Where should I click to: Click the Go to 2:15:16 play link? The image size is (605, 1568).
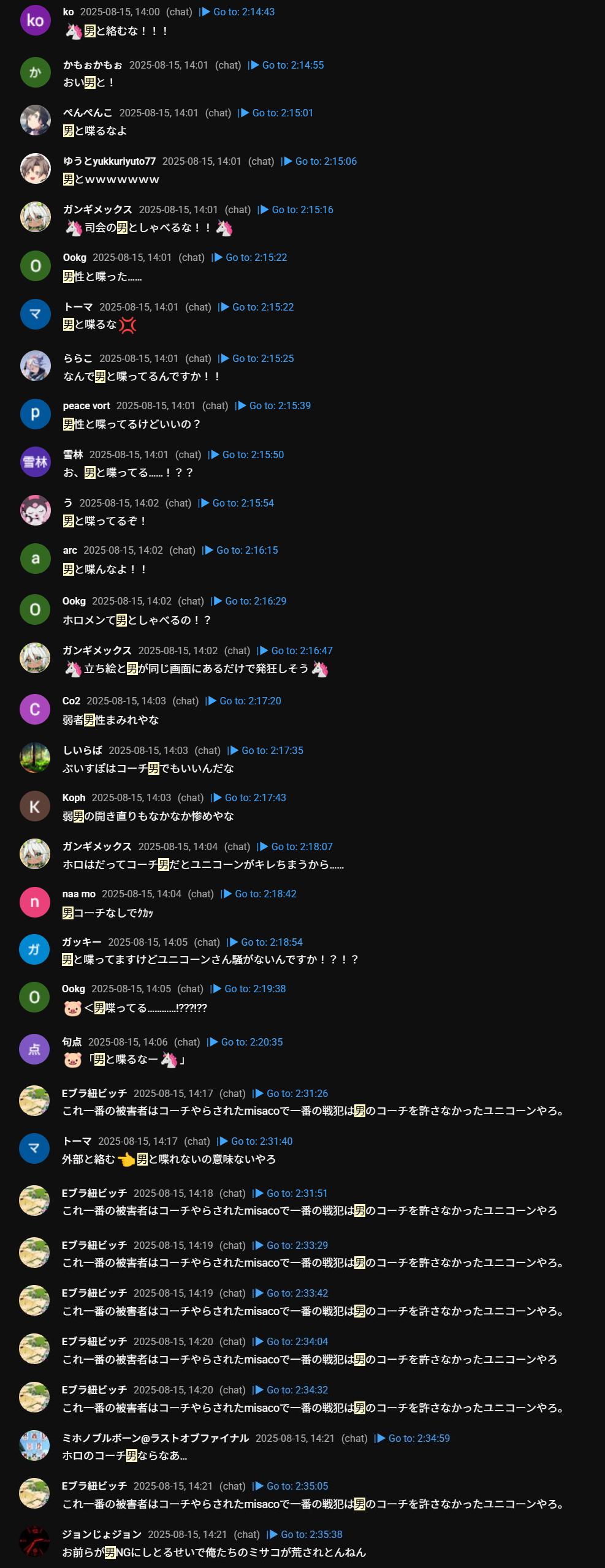click(297, 209)
